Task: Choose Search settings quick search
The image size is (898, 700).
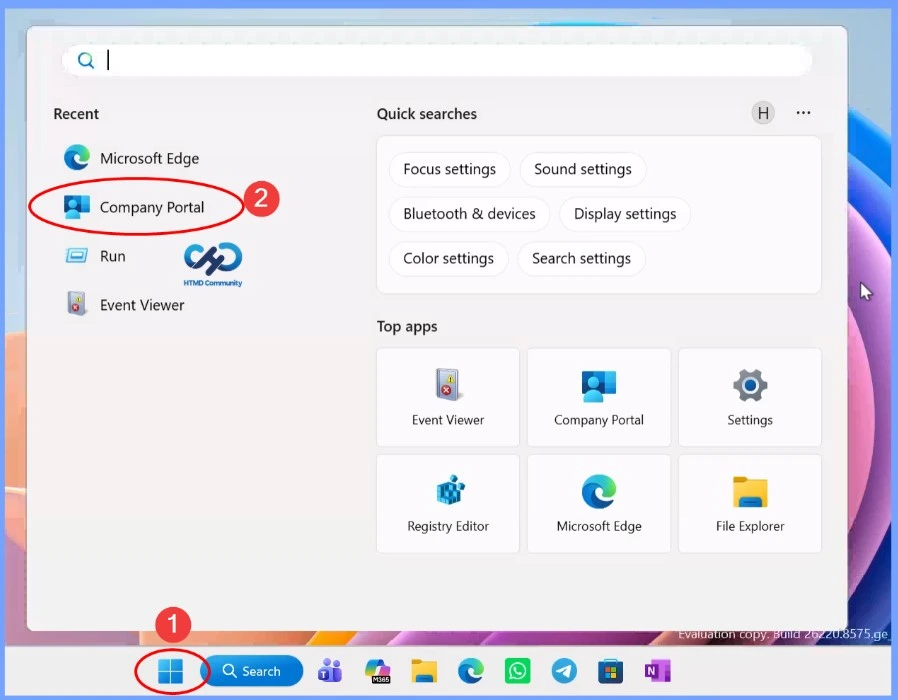Action: [581, 258]
